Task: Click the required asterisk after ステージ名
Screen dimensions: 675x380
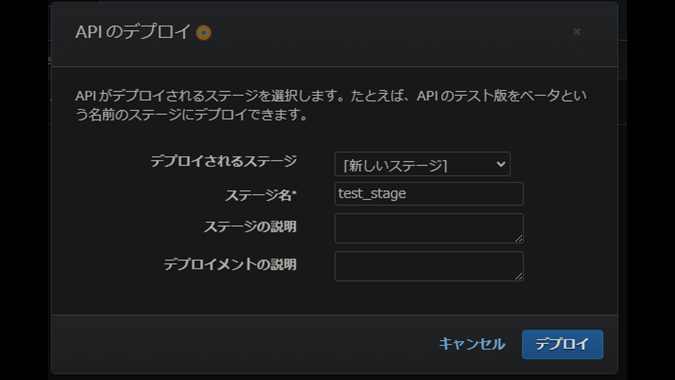Action: 294,192
